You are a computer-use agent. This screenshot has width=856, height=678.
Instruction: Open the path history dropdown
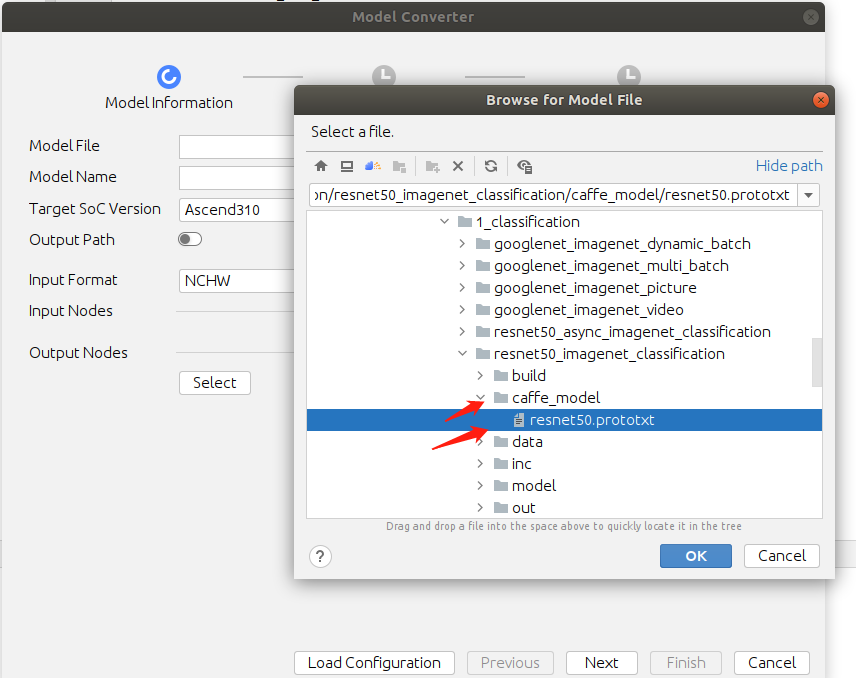809,195
